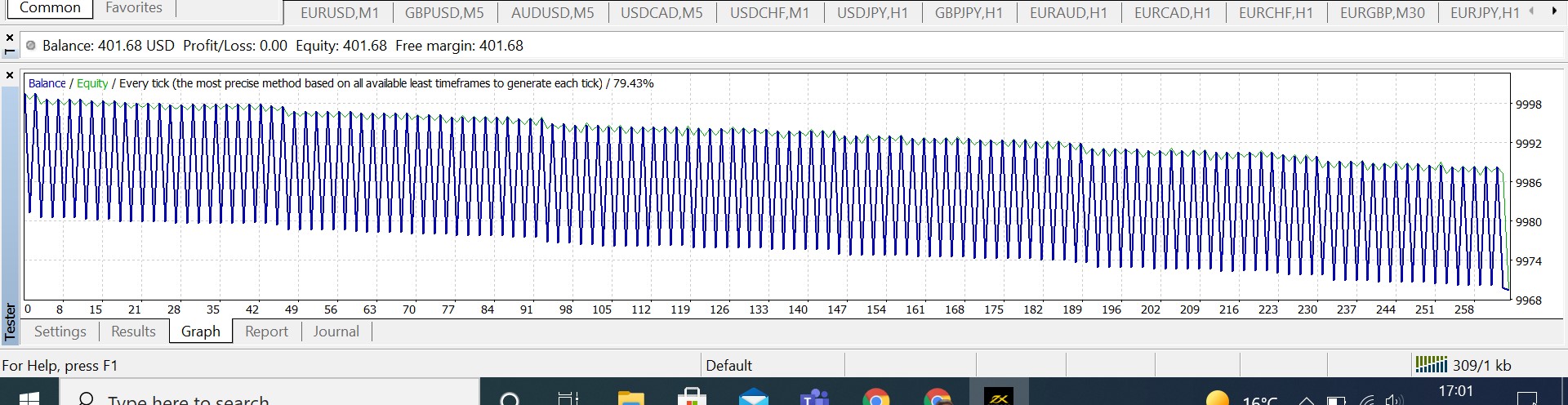This screenshot has height=405, width=1568.
Task: Open the tester Journal tab
Action: [336, 331]
